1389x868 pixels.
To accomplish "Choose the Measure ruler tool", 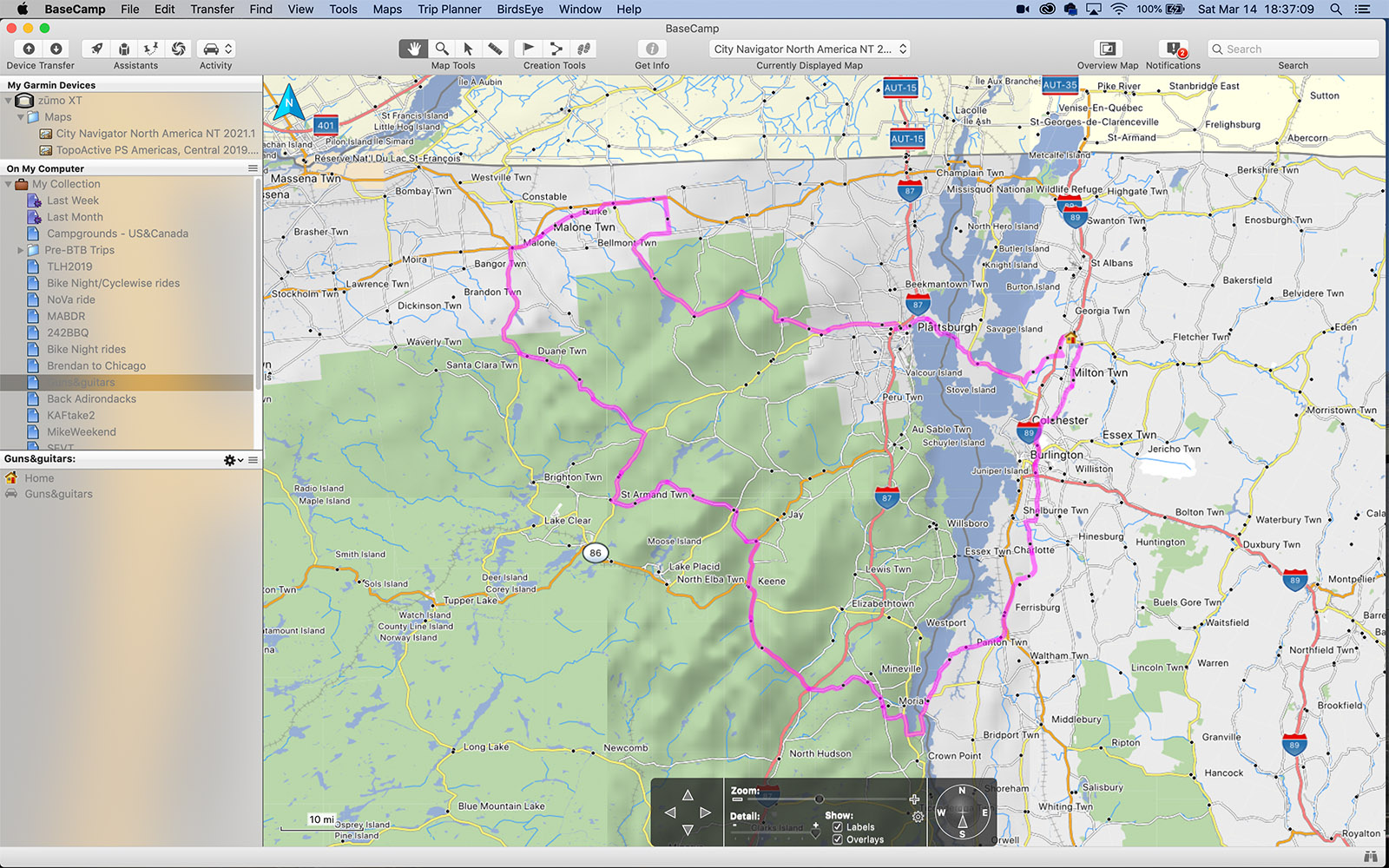I will pyautogui.click(x=495, y=49).
